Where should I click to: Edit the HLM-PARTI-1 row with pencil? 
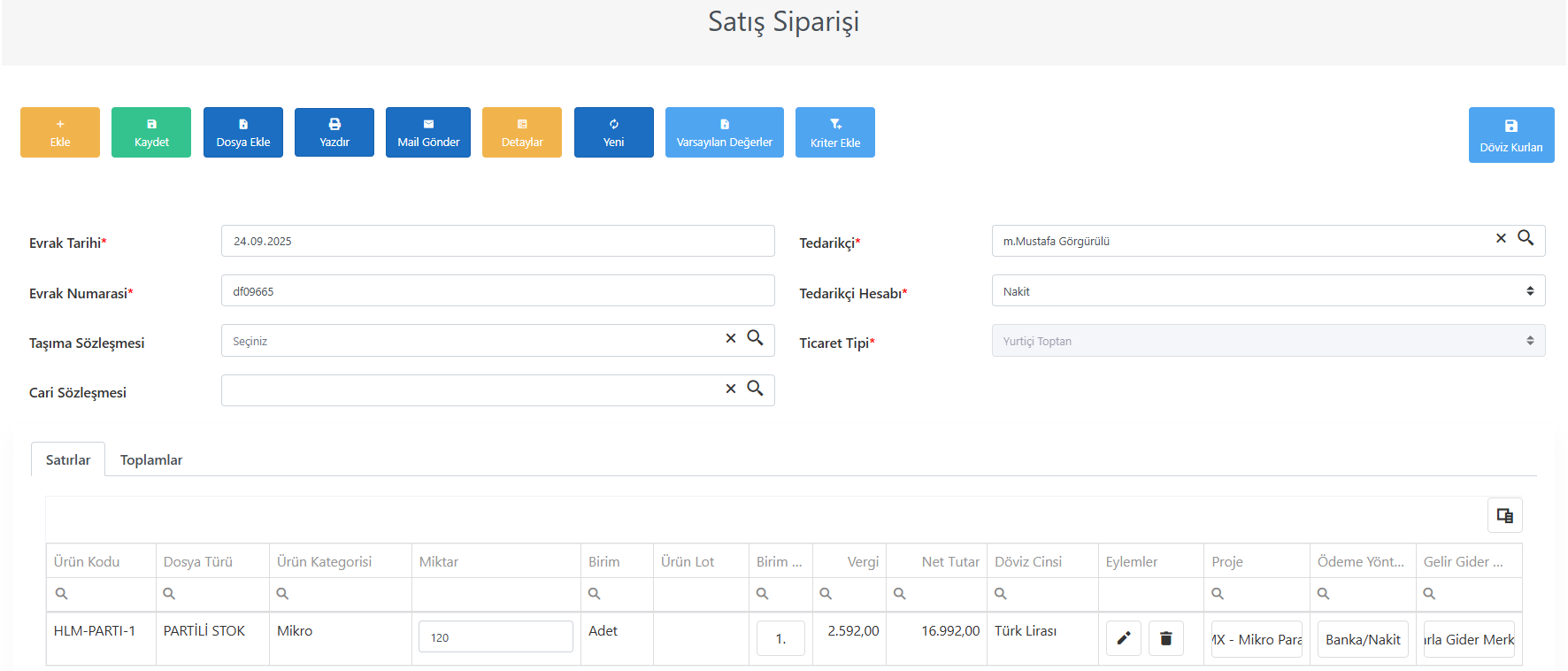tap(1124, 638)
